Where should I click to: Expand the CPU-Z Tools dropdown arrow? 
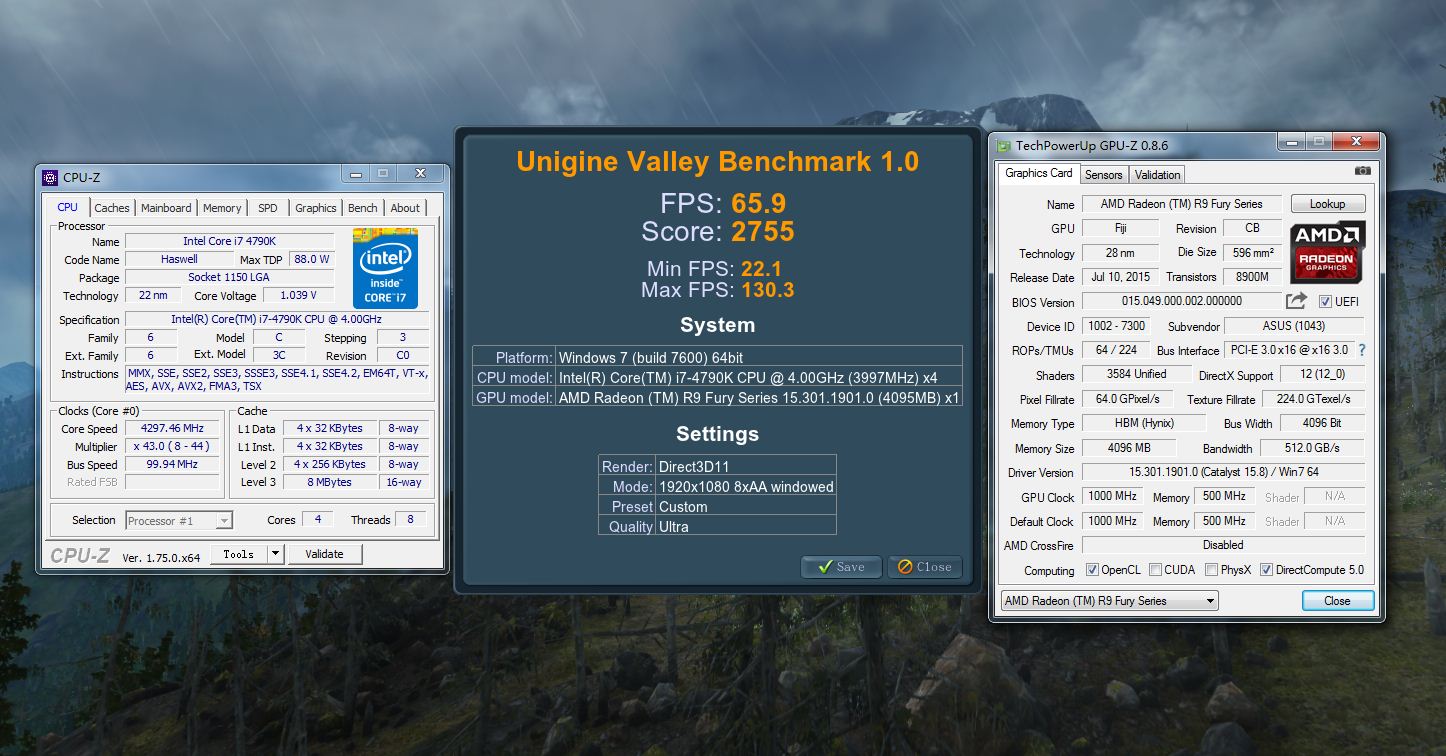click(x=276, y=554)
